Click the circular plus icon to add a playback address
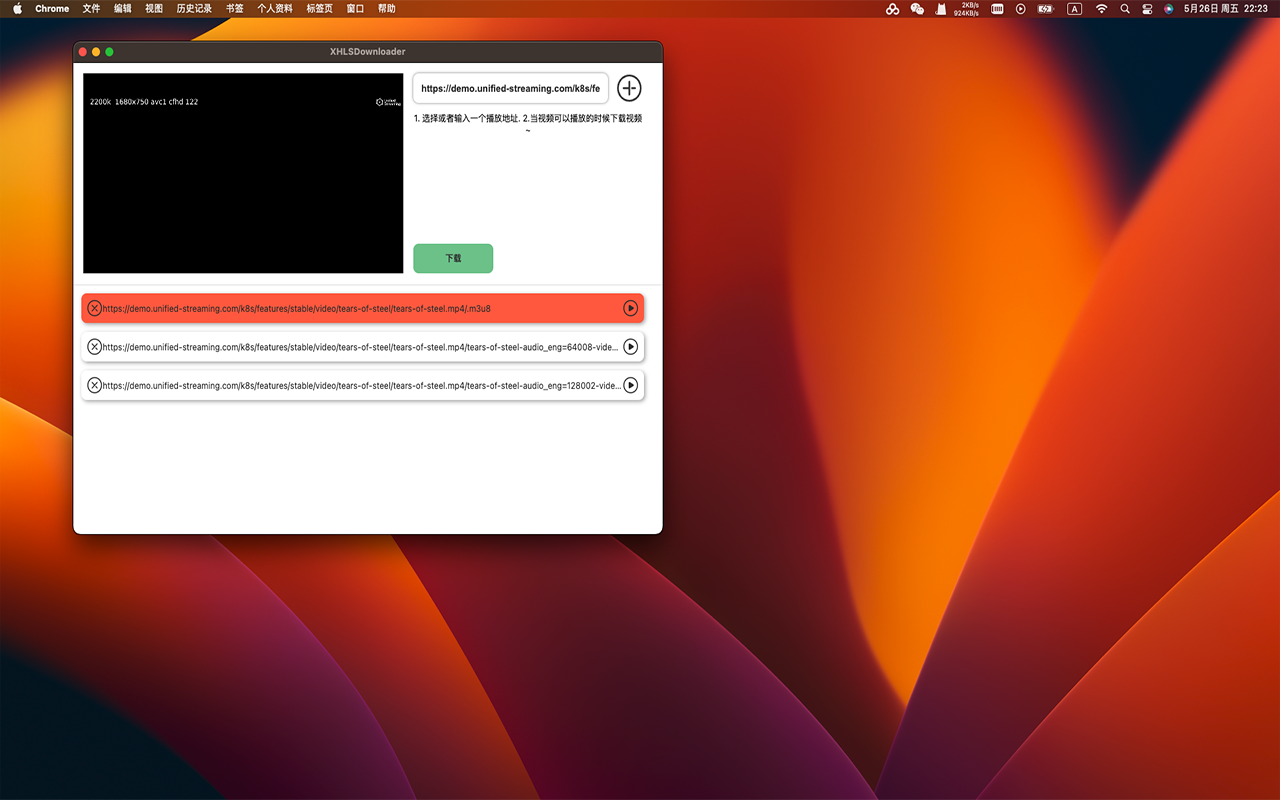The width and height of the screenshot is (1280, 800). pos(629,88)
